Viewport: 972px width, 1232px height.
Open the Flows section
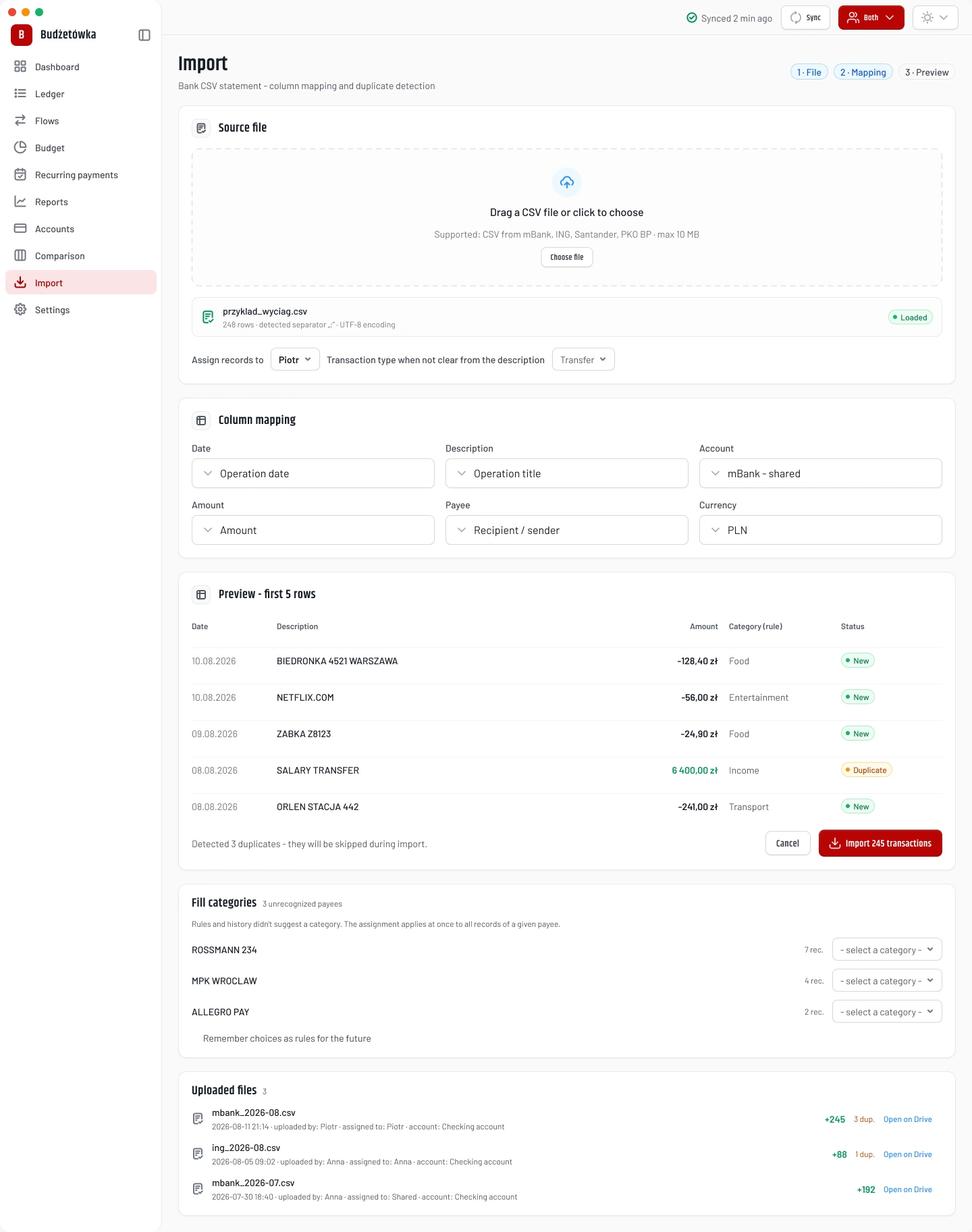point(81,121)
